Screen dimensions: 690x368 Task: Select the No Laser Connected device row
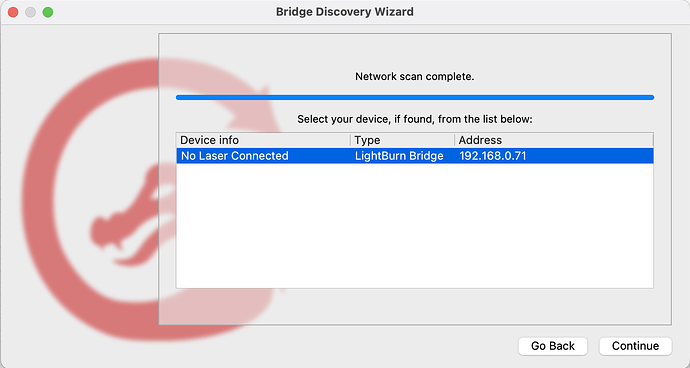click(x=415, y=156)
